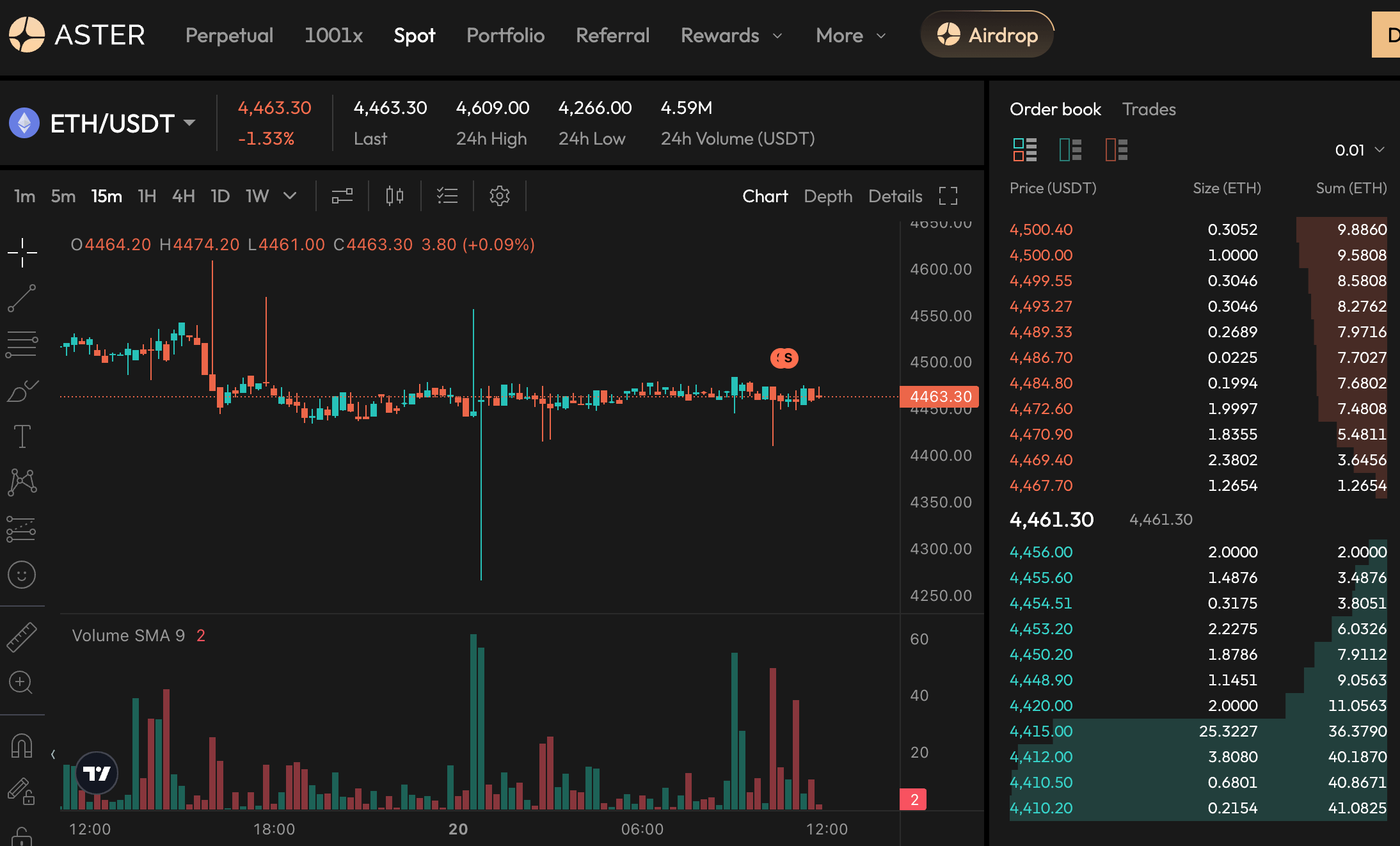Switch chart to Depth view
The image size is (1400, 846).
(x=828, y=196)
